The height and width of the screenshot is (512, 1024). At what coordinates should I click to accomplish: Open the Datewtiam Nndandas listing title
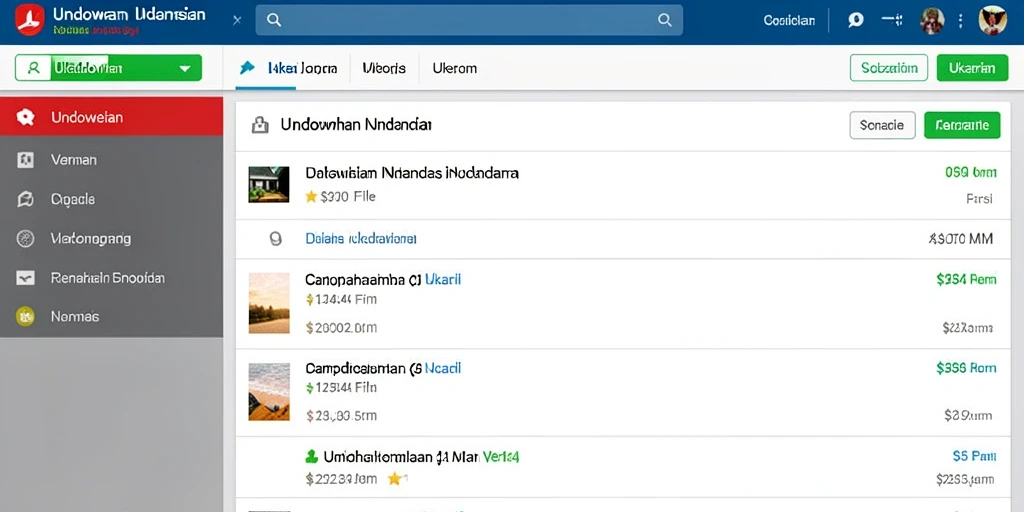click(412, 174)
